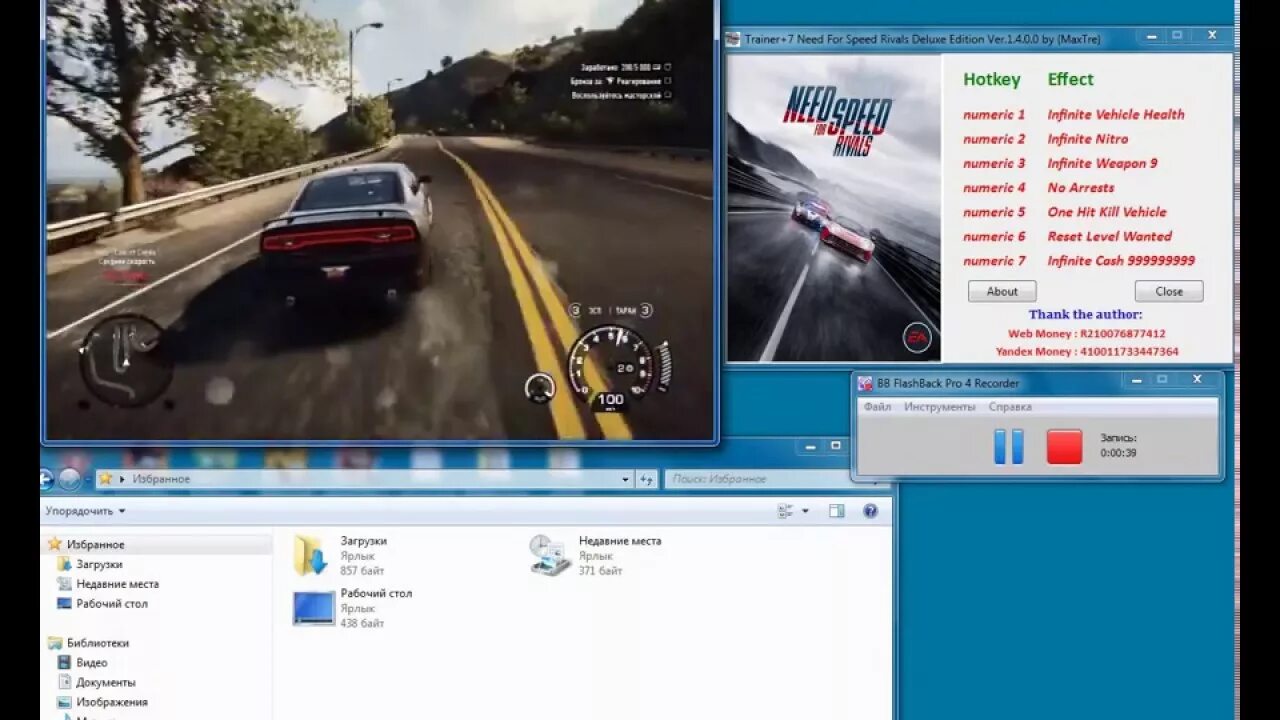Screen dimensions: 1280x720
Task: Click the Need For Speed Rivals cover image
Action: coord(834,208)
